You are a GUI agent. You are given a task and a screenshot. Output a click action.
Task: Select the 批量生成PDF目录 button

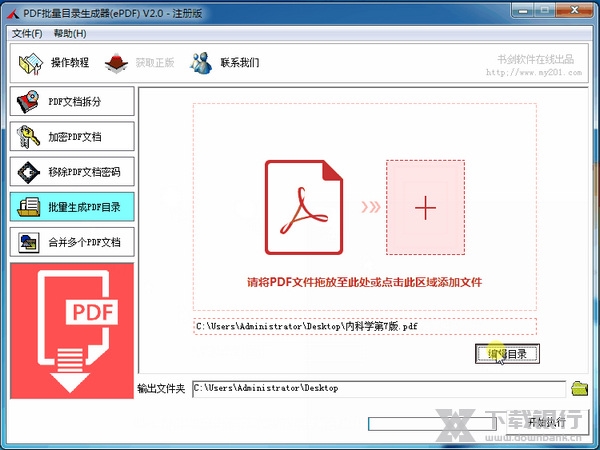tap(72, 207)
